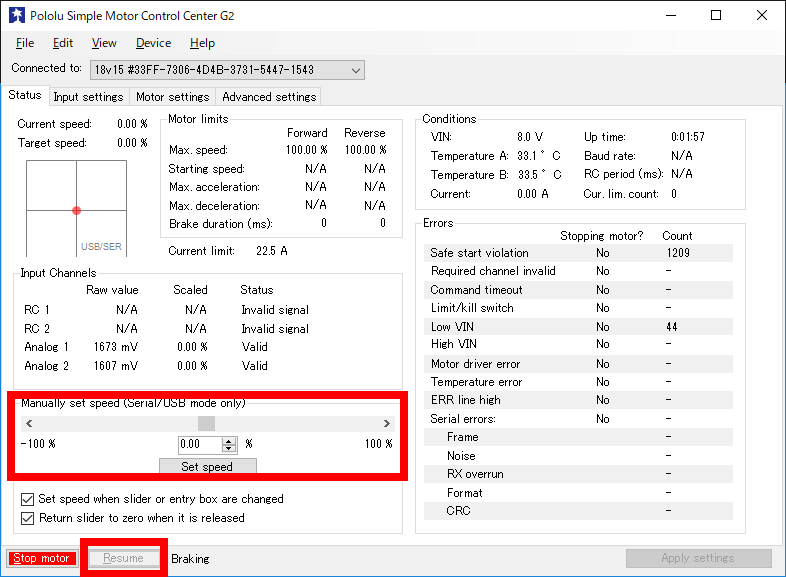Toggle Set speed when slider changed checkbox

(28, 499)
